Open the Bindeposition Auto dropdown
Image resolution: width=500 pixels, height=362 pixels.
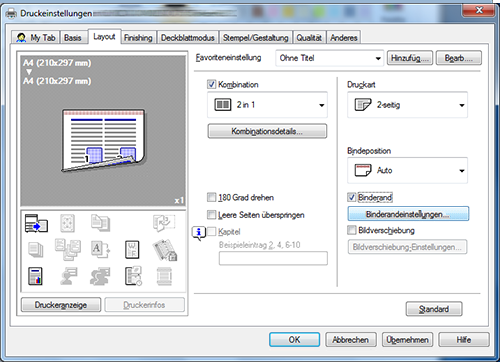(407, 170)
